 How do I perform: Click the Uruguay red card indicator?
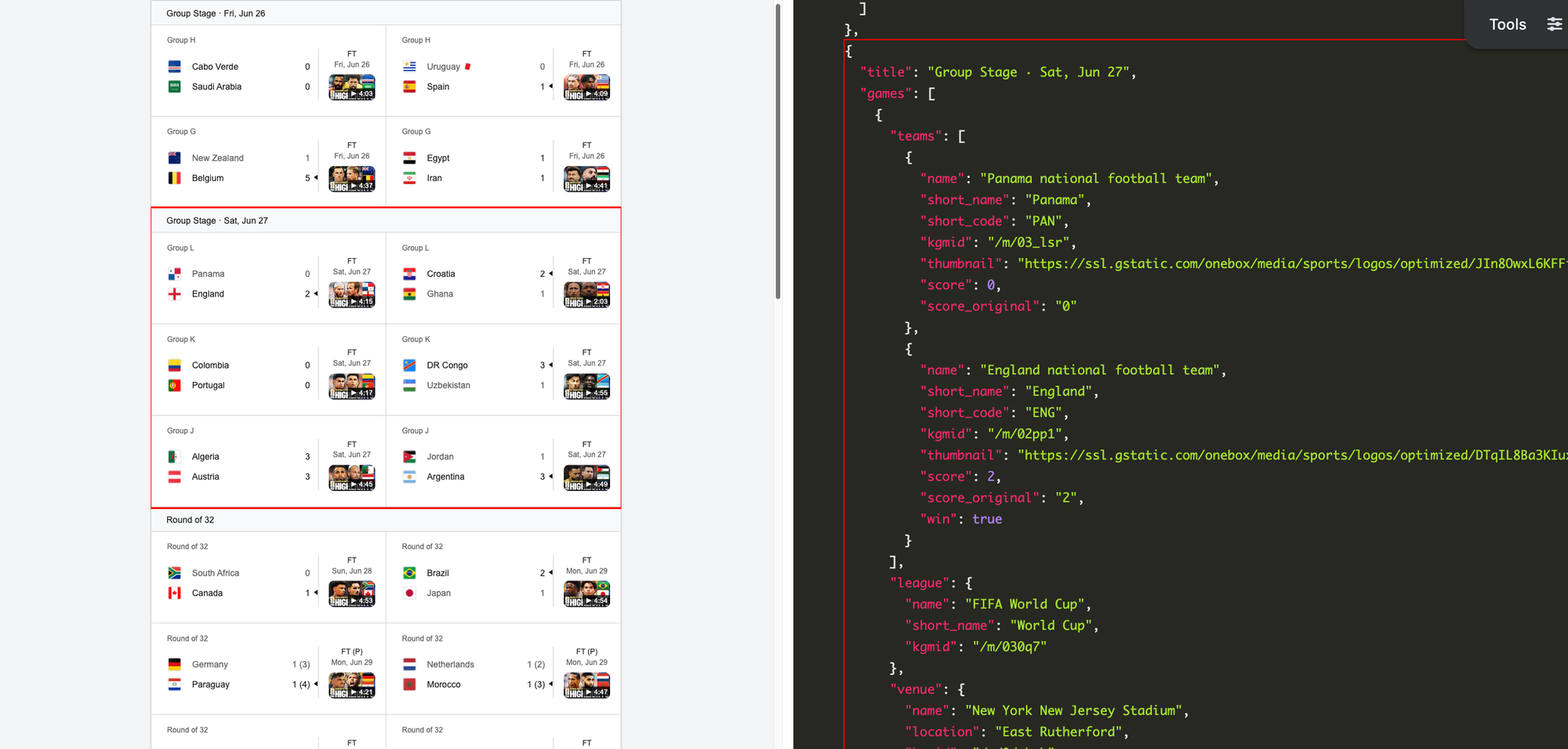tap(468, 67)
